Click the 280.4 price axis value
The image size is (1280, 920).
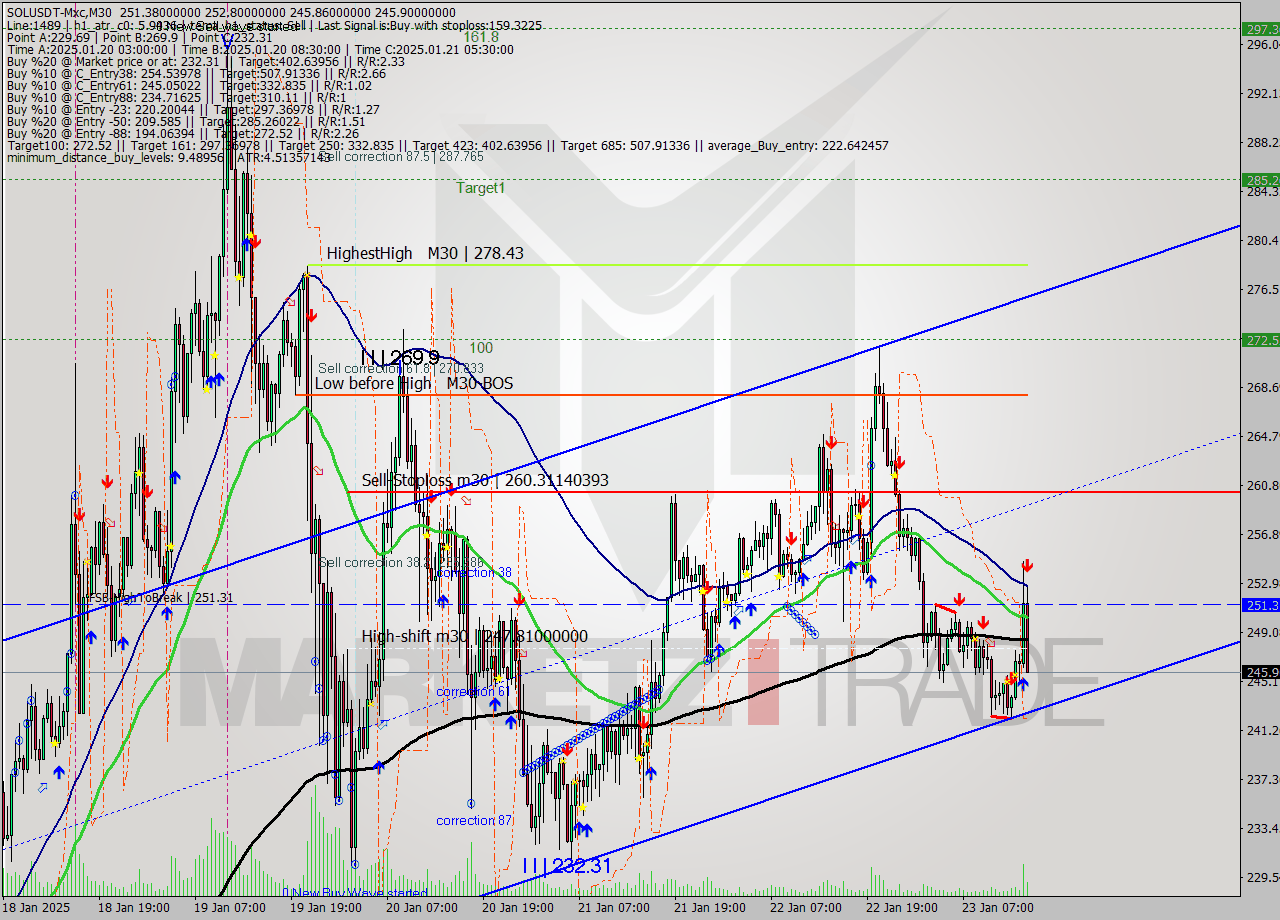1262,240
